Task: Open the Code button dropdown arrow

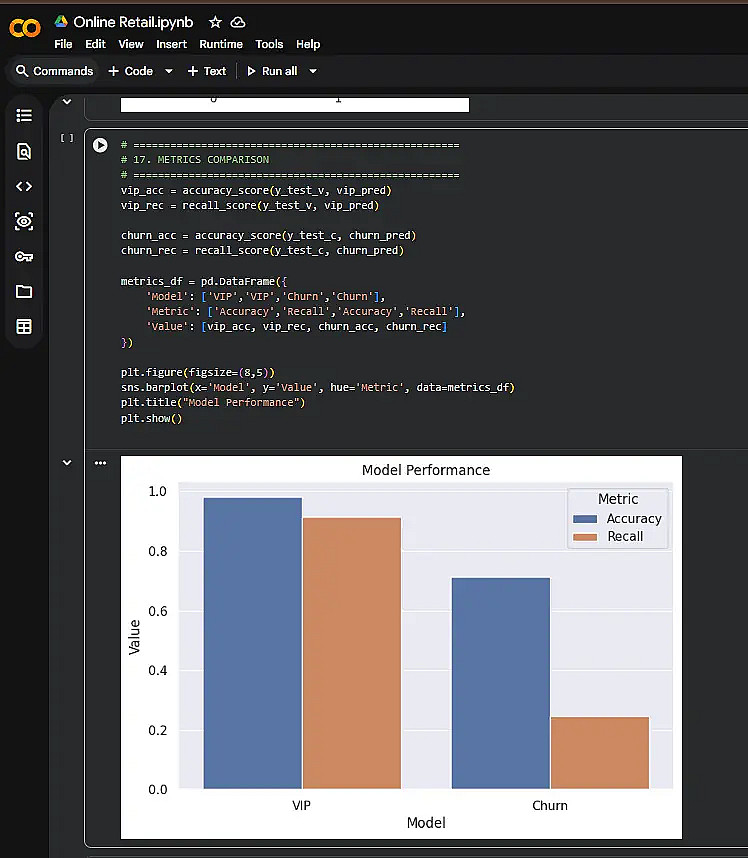Action: 169,71
